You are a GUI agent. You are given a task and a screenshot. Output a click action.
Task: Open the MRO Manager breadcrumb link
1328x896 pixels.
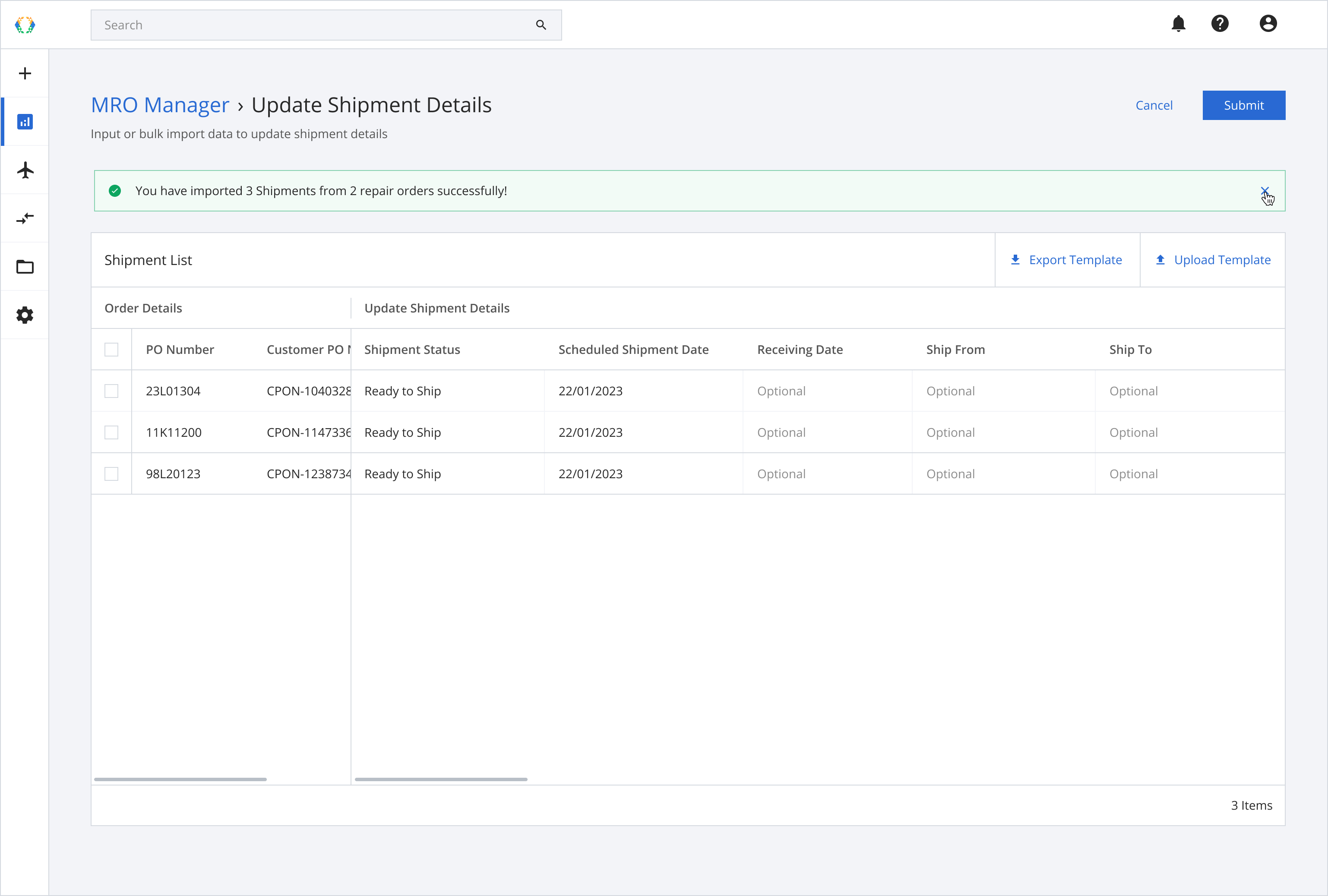pyautogui.click(x=160, y=105)
